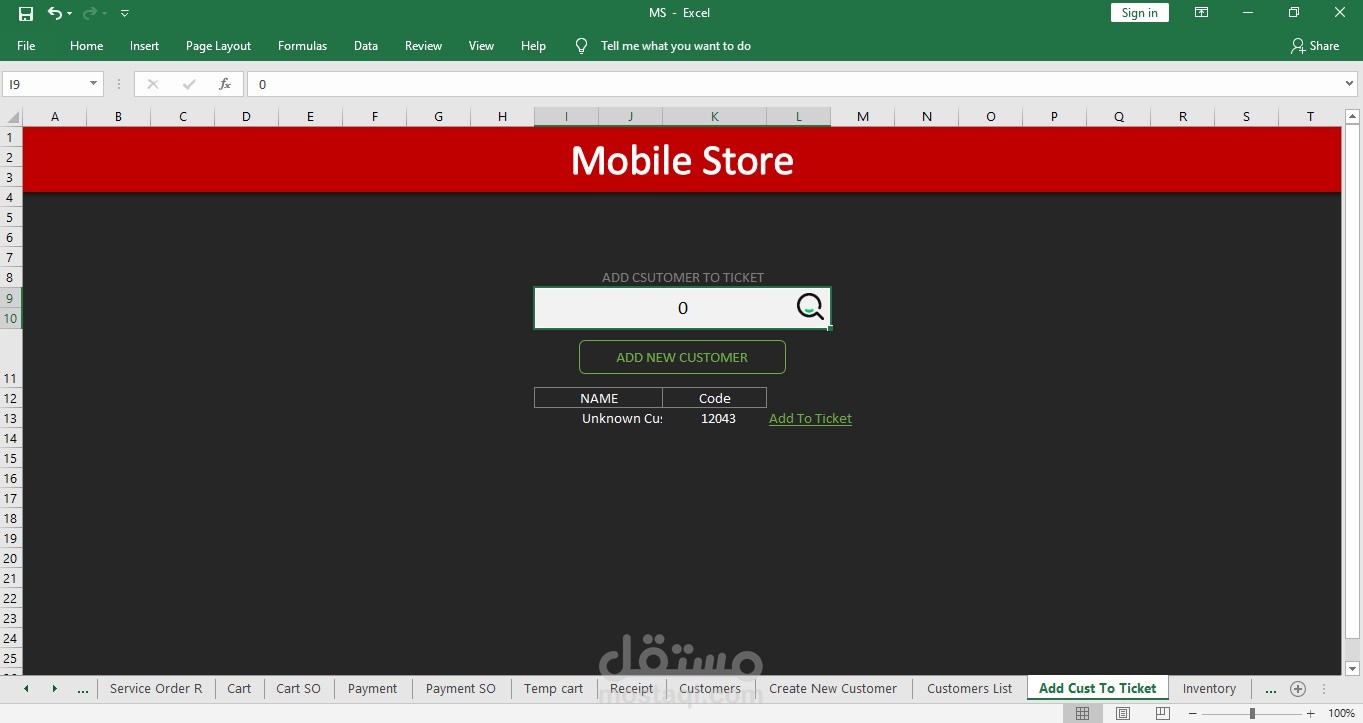
Task: Click the Code table header cell
Action: pos(714,398)
